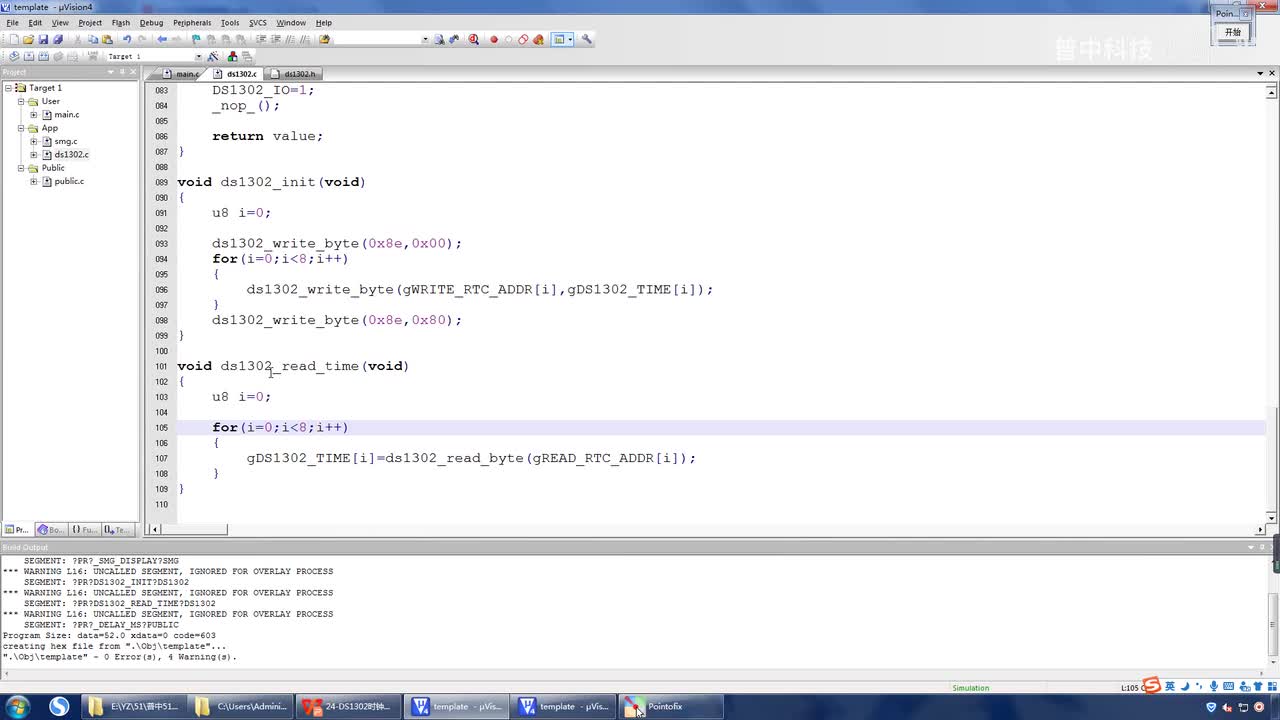Undo the last edit with the toolbar arrow

127,40
